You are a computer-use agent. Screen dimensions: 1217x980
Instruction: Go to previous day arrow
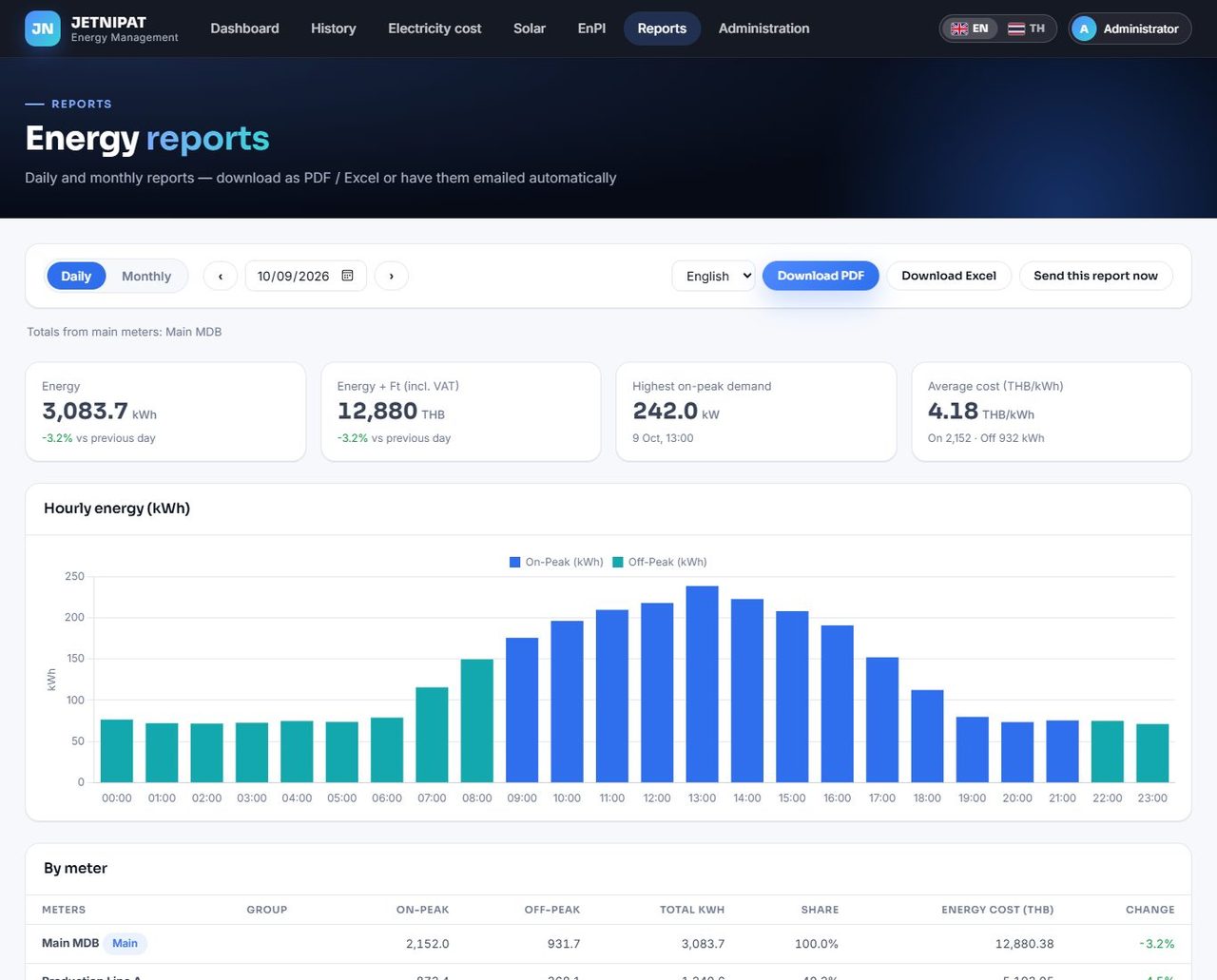[x=221, y=276]
